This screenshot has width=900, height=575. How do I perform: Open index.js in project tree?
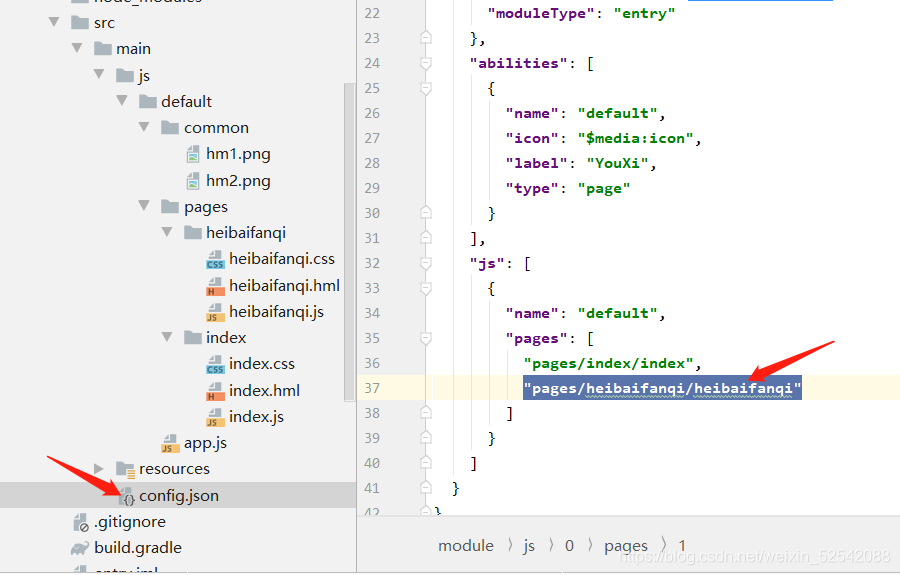pyautogui.click(x=256, y=417)
